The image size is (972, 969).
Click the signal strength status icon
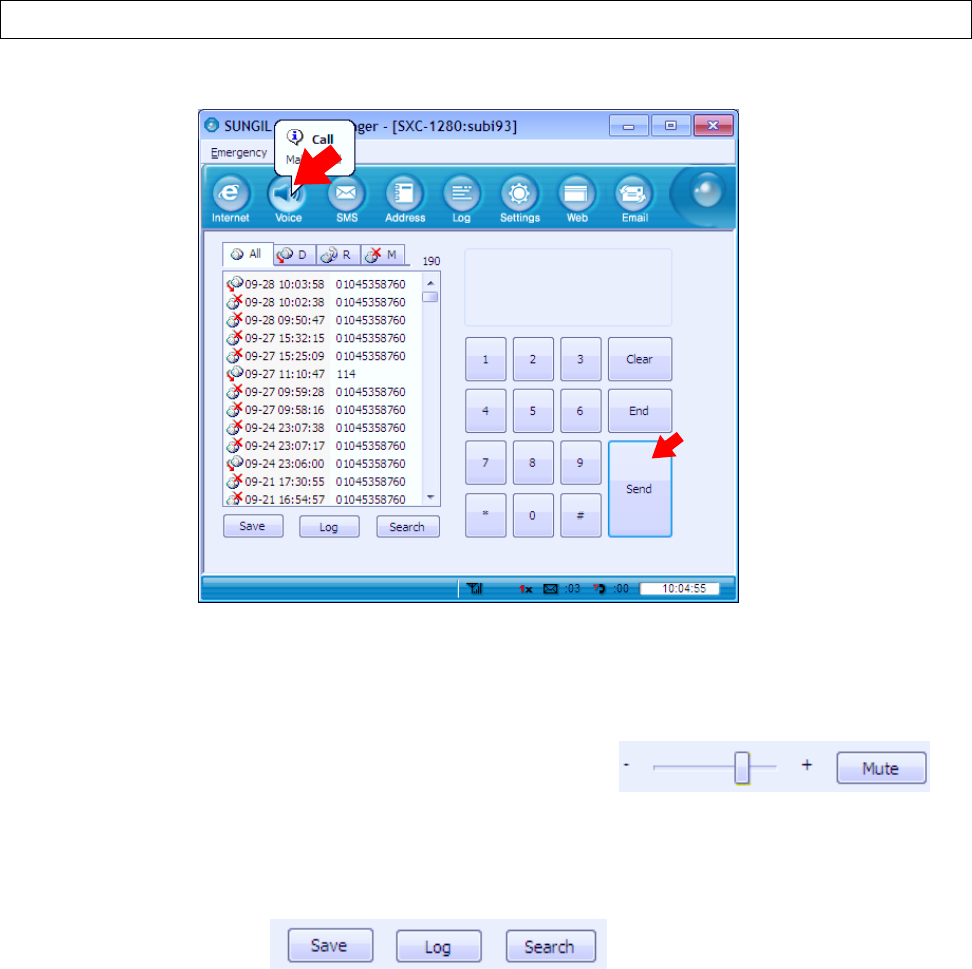click(x=475, y=588)
